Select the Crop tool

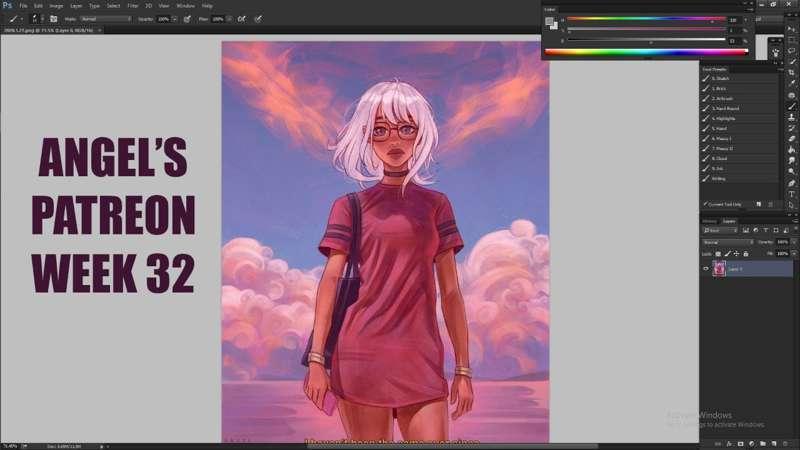coord(792,72)
